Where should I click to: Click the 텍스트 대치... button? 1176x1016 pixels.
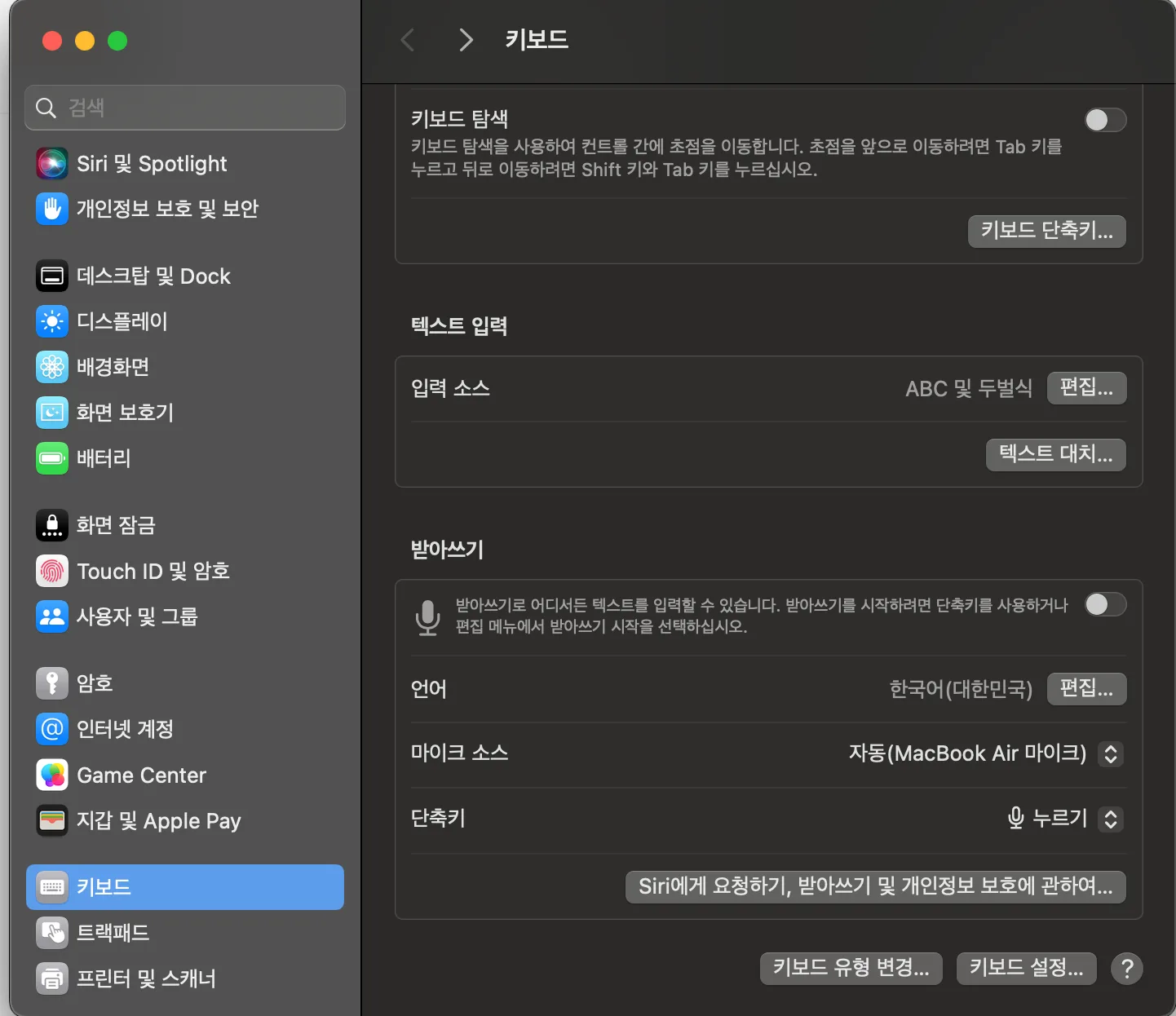coord(1056,454)
